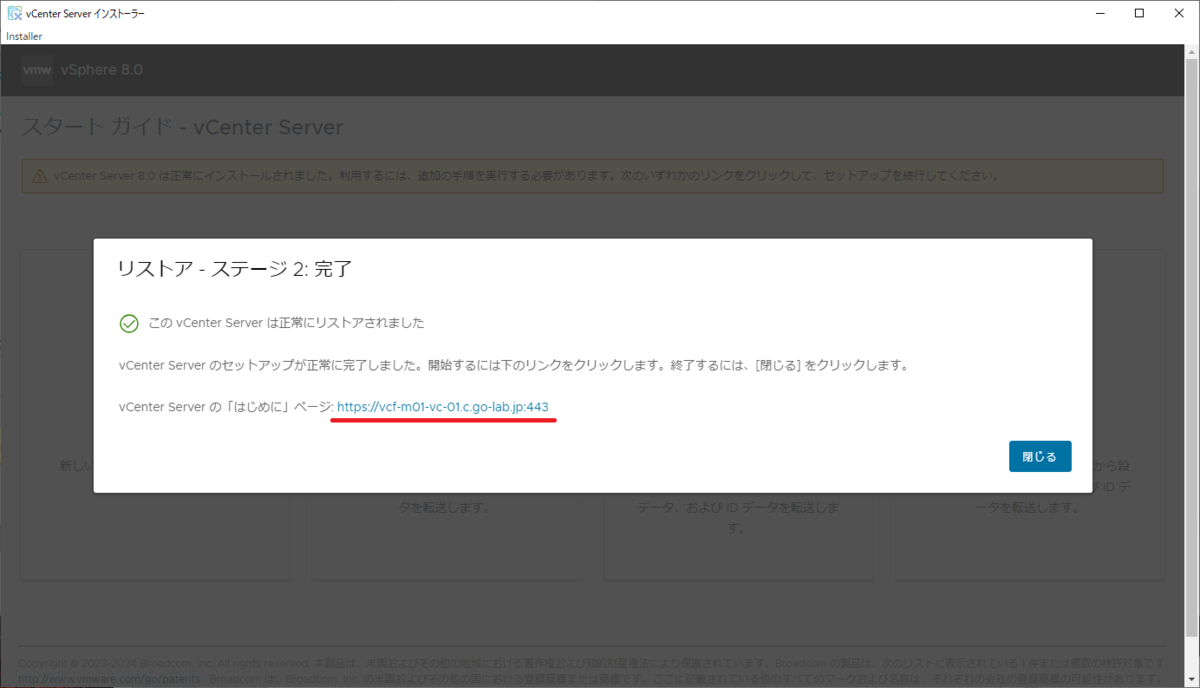Click the vmw logo in header
Viewport: 1200px width, 688px height.
(37, 70)
